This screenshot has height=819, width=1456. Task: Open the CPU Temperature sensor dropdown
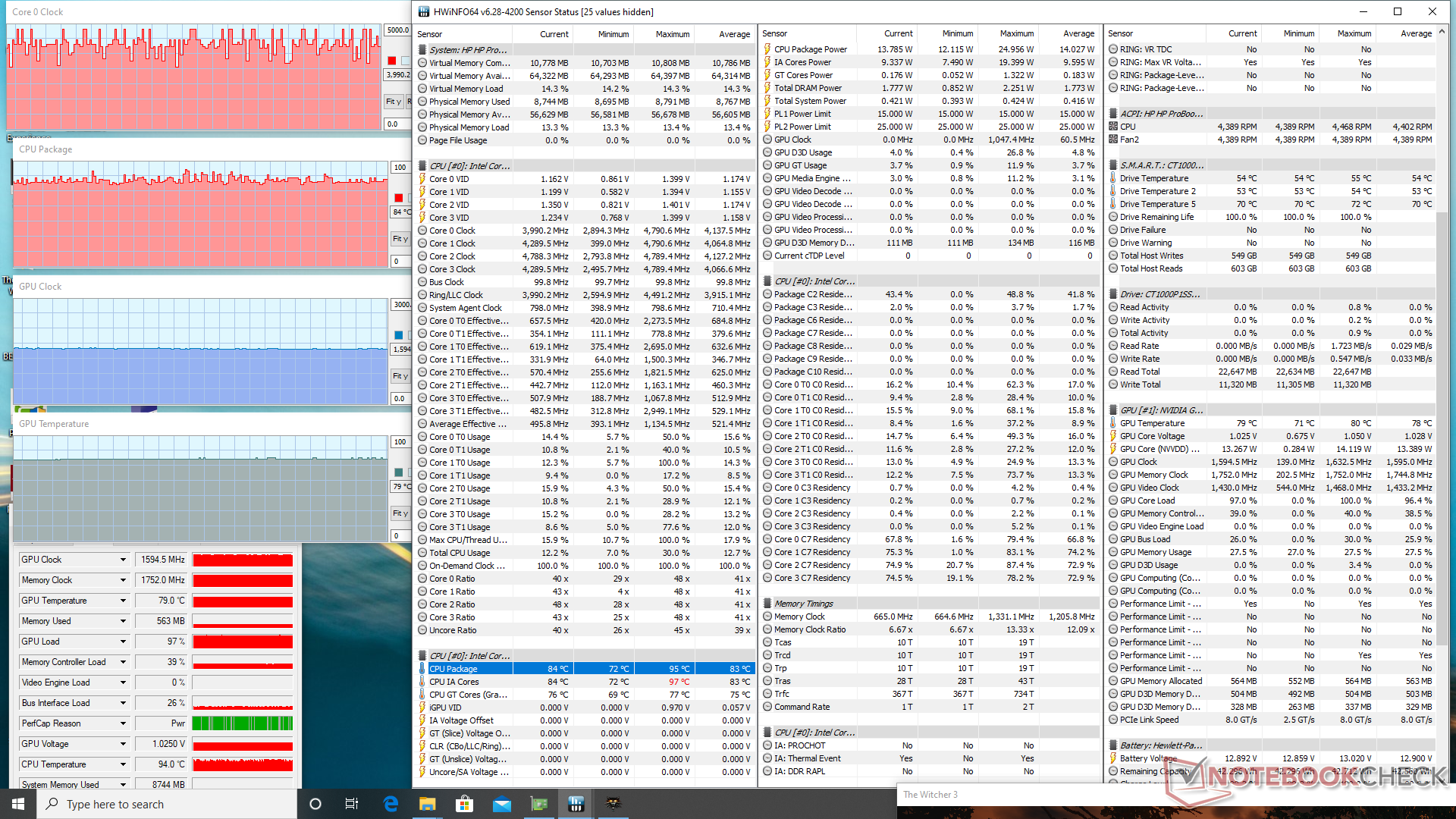point(123,764)
